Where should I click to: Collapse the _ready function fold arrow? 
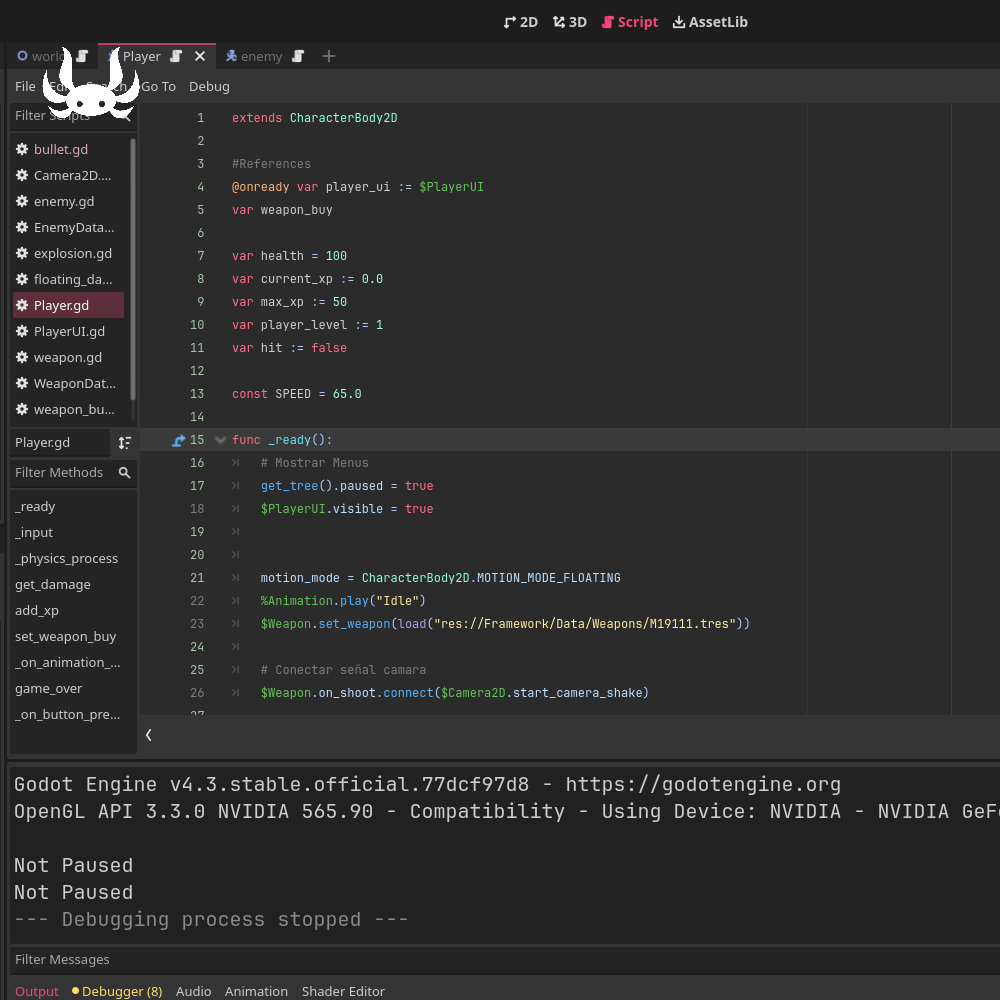[x=220, y=440]
